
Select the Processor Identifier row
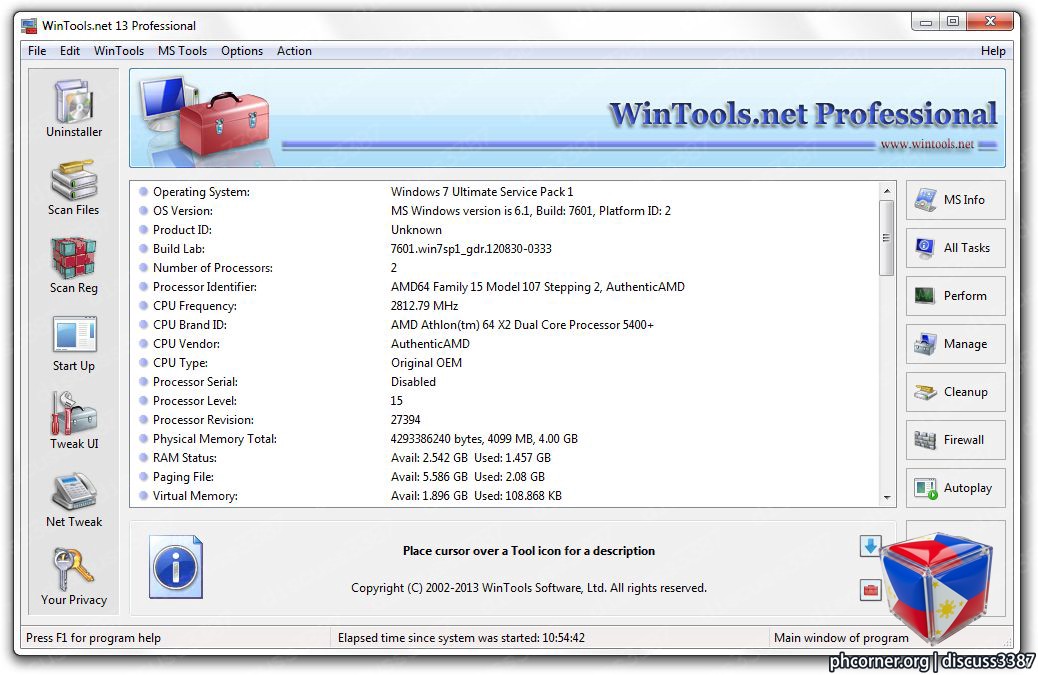coord(504,287)
